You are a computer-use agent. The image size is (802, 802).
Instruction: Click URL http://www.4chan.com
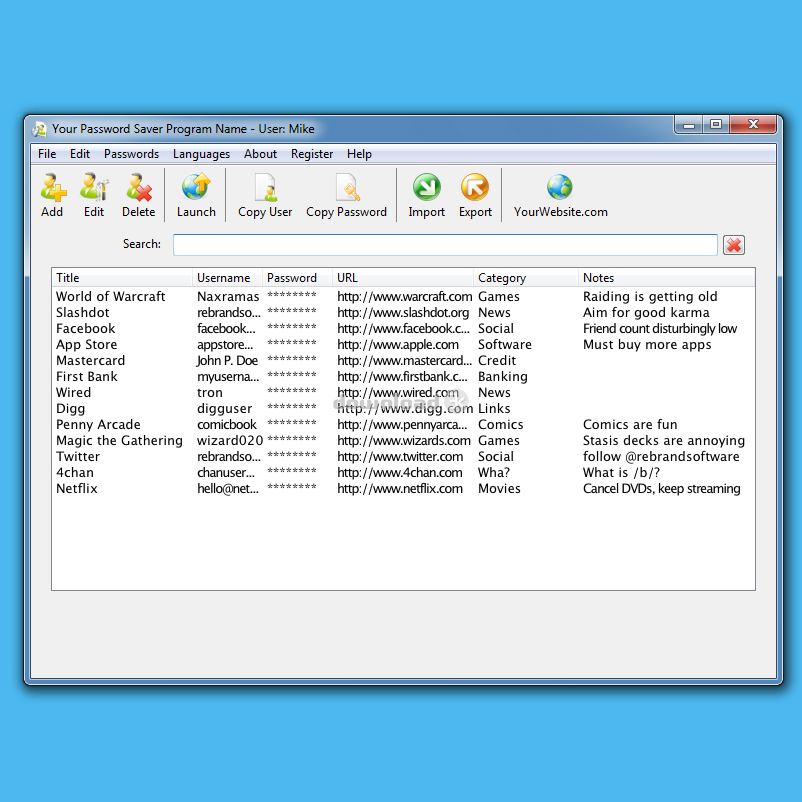point(399,473)
